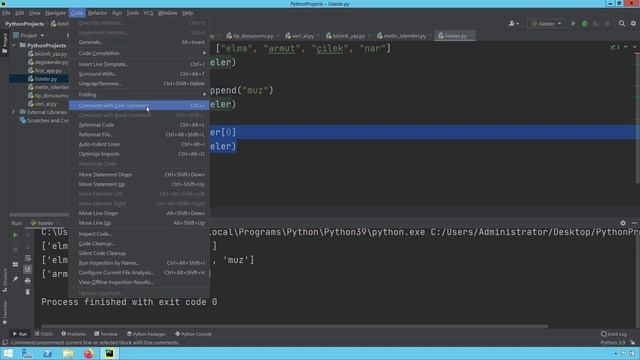Viewport: 640px width, 360px height.
Task: Open the listeler run configuration dropdown
Action: coord(547,24)
